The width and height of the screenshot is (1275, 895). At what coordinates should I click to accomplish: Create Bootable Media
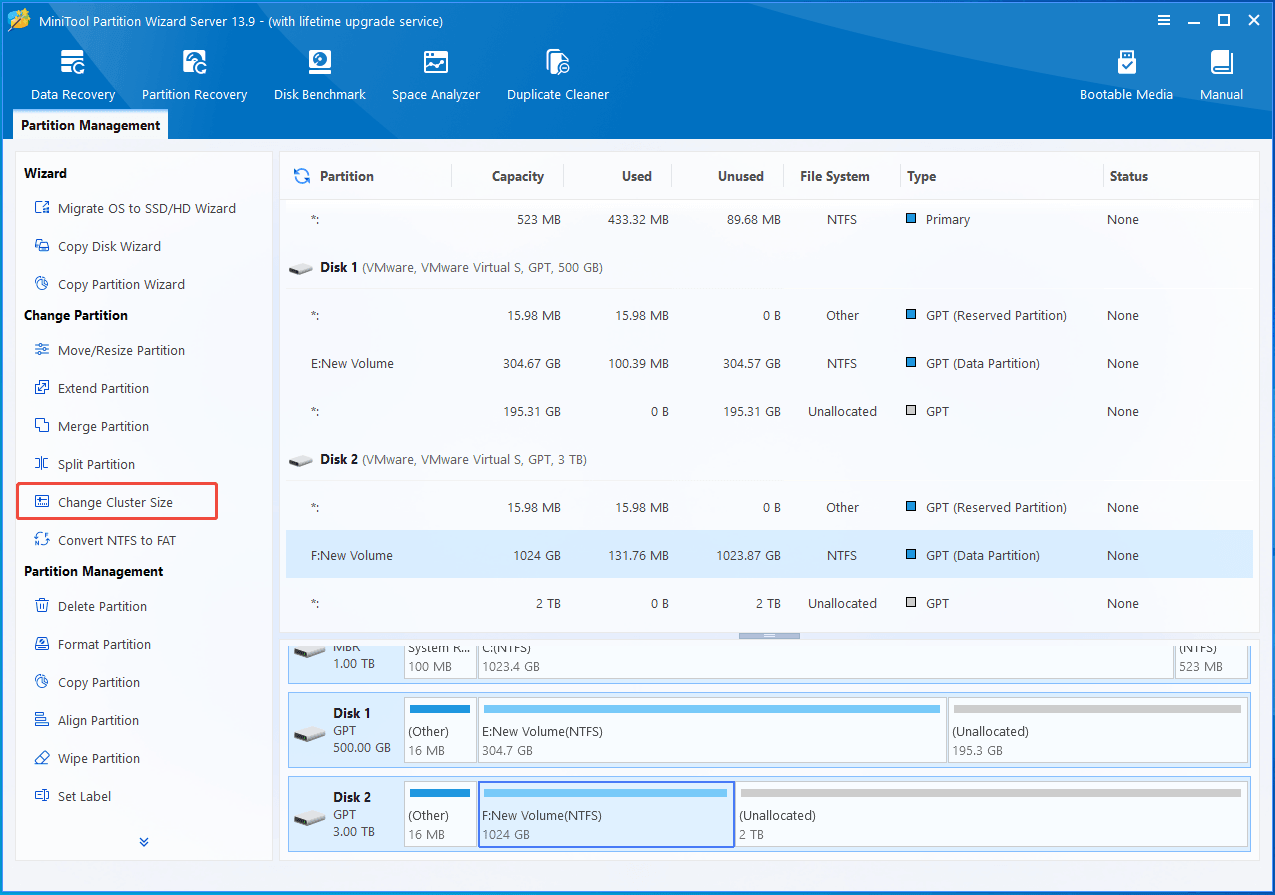coord(1126,76)
